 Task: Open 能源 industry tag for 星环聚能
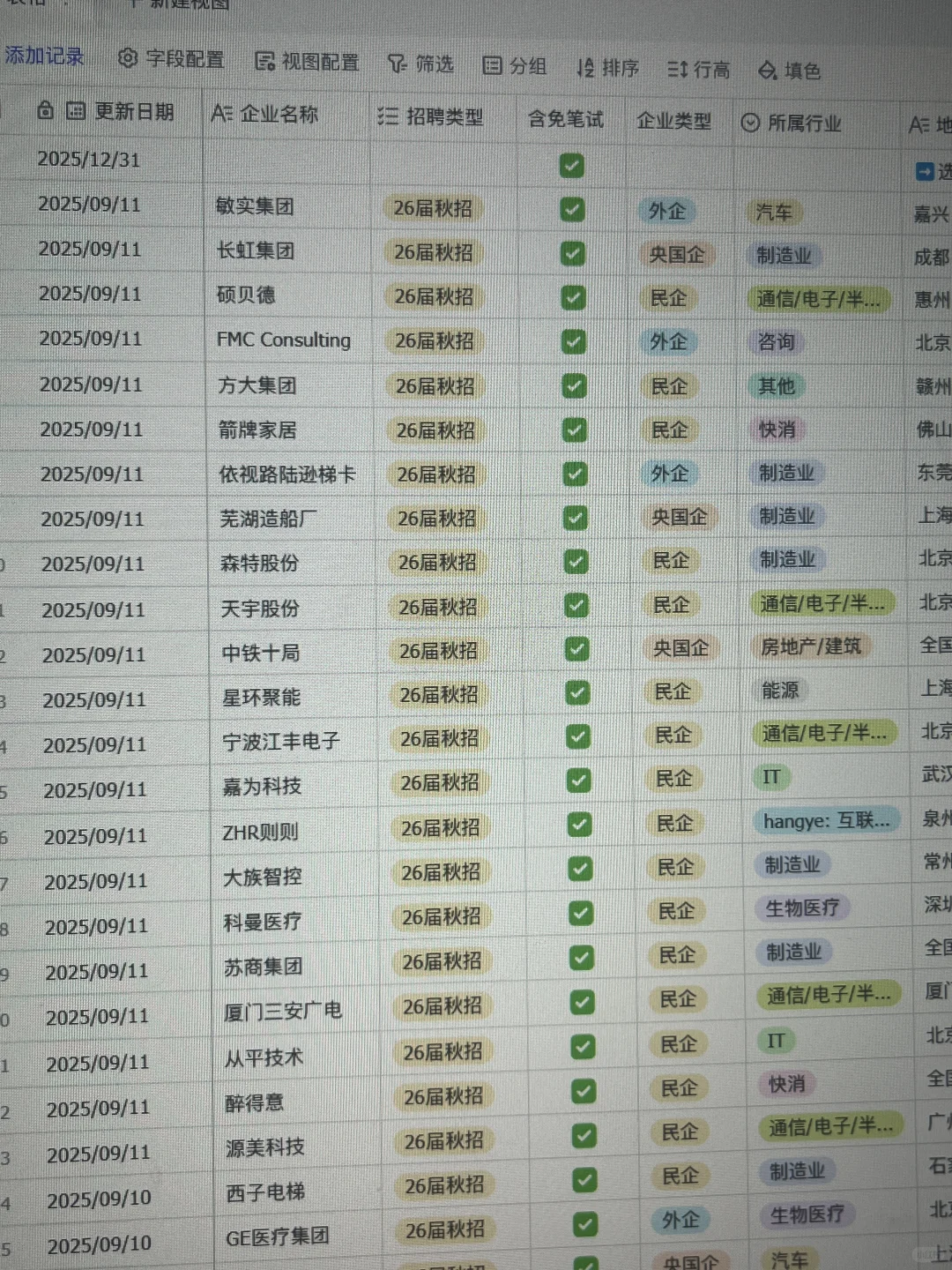(780, 691)
